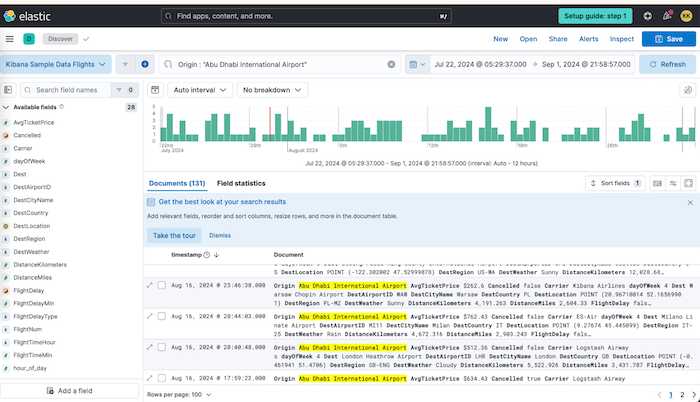Change Rows per page: 100 setting
Screen dimensions: 700x402
(x=179, y=394)
